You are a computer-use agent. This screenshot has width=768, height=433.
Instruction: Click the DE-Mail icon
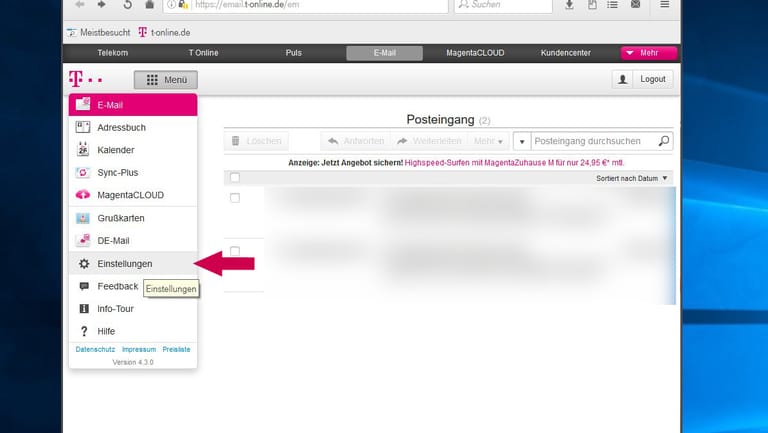[x=83, y=240]
